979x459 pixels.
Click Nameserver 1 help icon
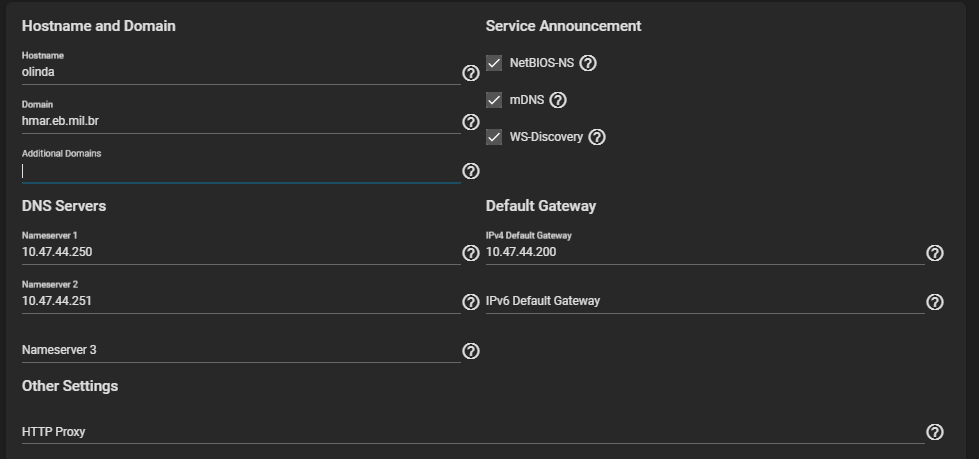pyautogui.click(x=471, y=253)
